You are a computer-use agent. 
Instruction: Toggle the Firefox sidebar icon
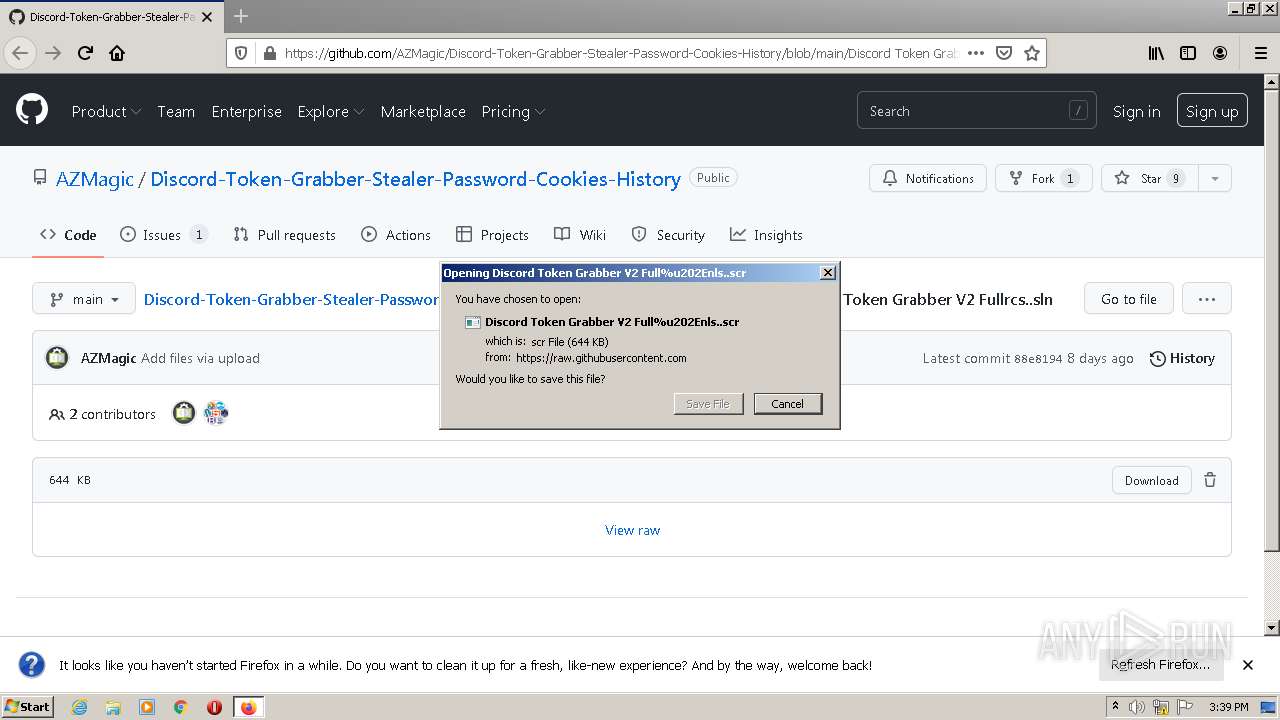click(1188, 53)
